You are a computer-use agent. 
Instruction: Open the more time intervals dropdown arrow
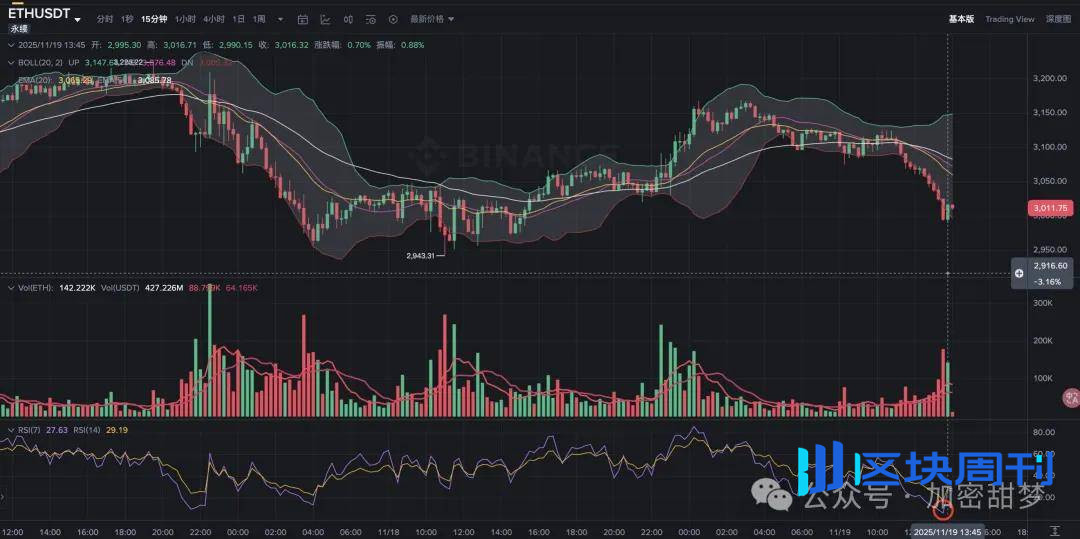(x=280, y=19)
